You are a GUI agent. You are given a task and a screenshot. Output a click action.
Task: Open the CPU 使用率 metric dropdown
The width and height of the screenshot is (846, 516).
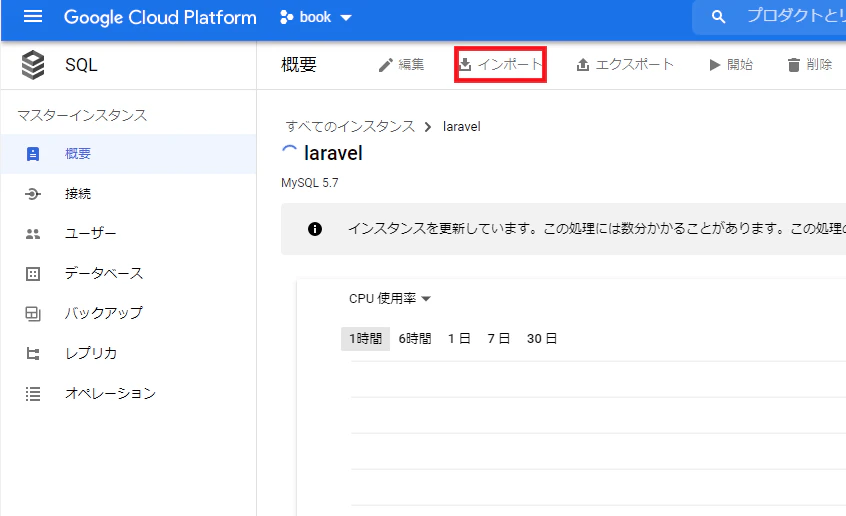[x=390, y=298]
